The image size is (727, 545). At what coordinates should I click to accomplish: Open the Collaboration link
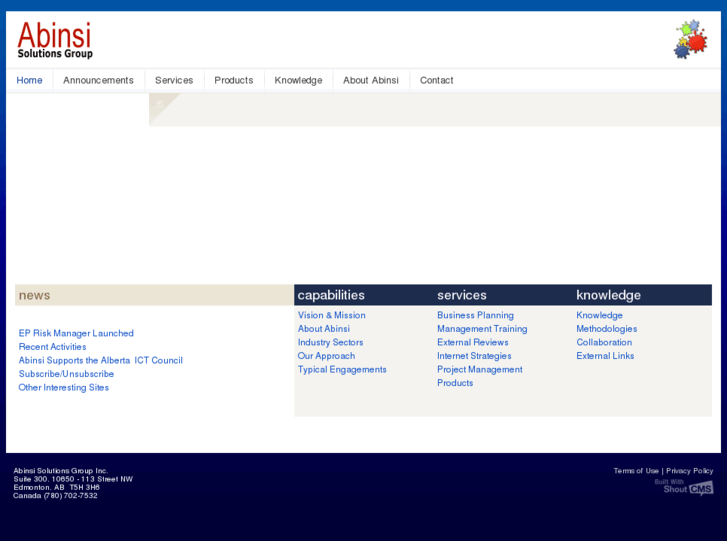[x=604, y=342]
